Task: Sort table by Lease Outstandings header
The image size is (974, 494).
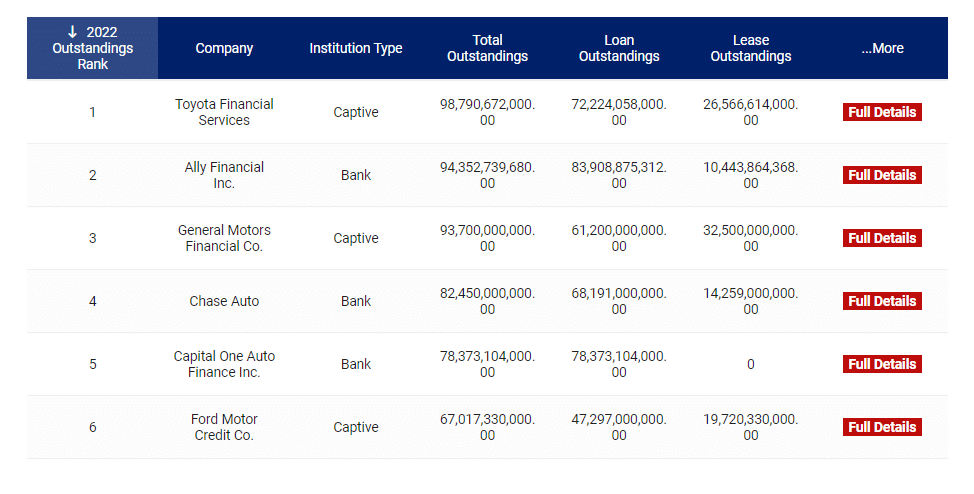Action: [751, 48]
